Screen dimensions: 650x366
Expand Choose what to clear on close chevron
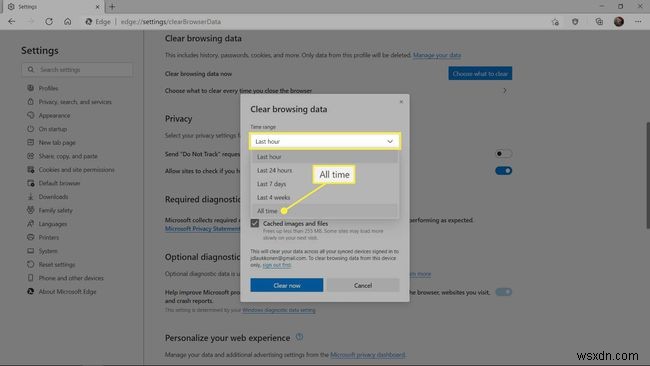pos(504,90)
